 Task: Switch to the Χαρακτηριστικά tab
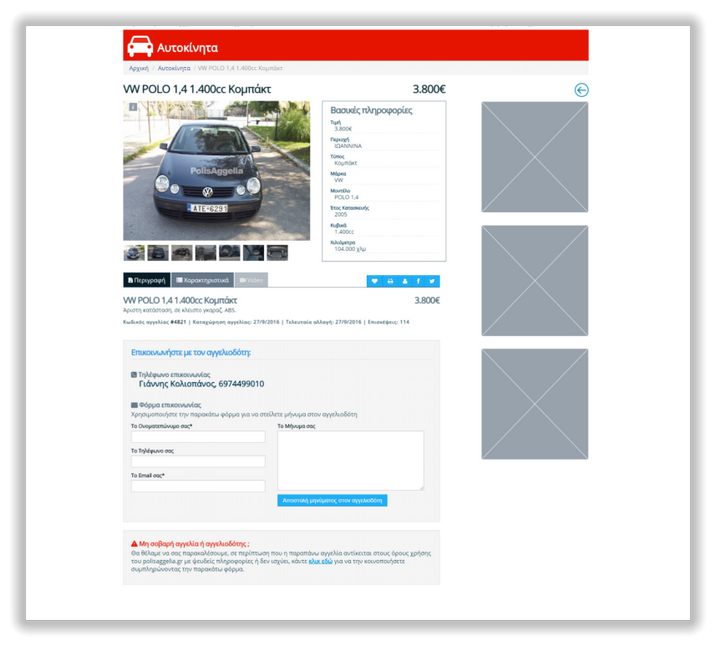tap(202, 280)
